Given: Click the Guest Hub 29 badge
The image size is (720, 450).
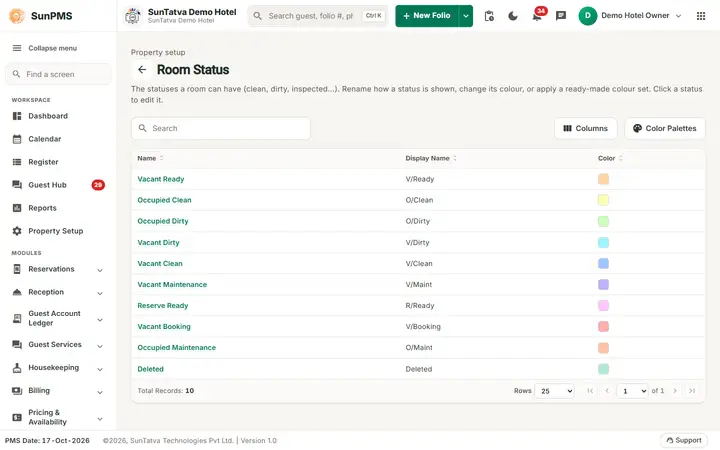Looking at the screenshot, I should 98,185.
